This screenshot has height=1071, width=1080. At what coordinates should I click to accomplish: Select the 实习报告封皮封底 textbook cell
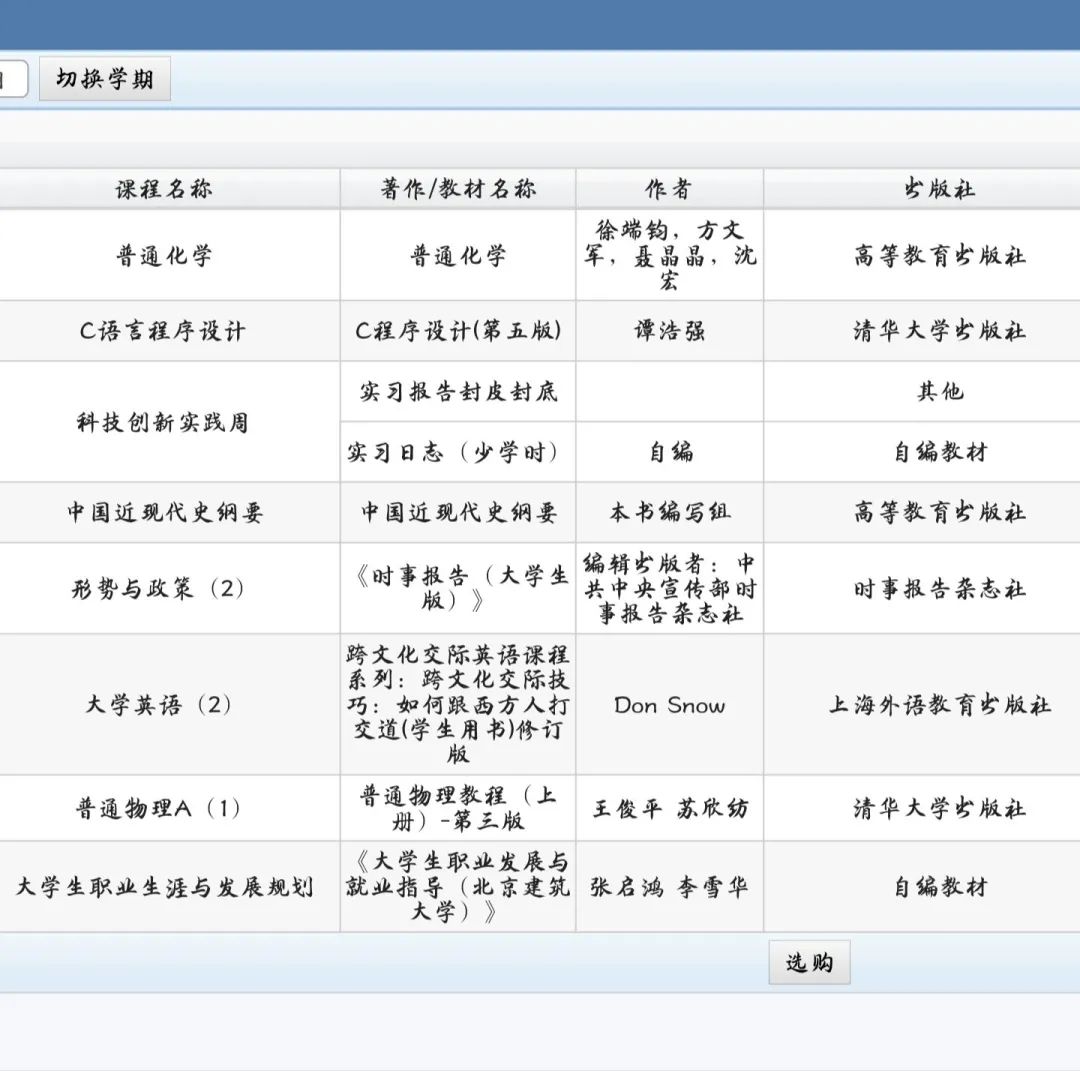[458, 391]
